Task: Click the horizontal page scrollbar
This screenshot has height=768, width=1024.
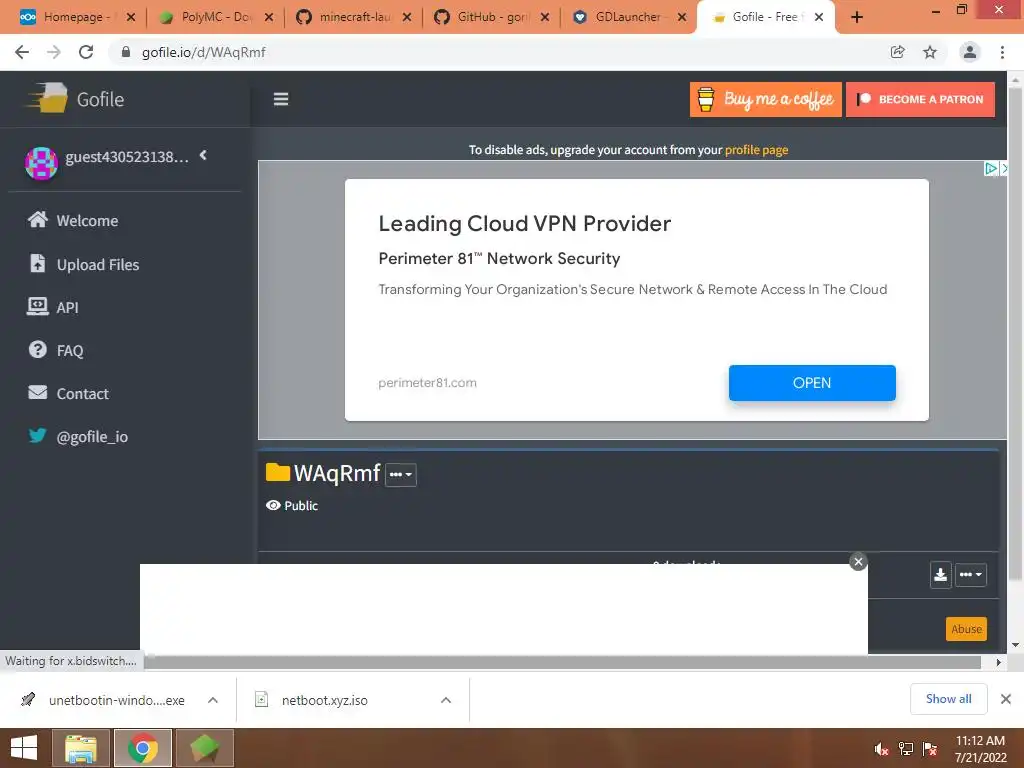Action: click(x=563, y=662)
